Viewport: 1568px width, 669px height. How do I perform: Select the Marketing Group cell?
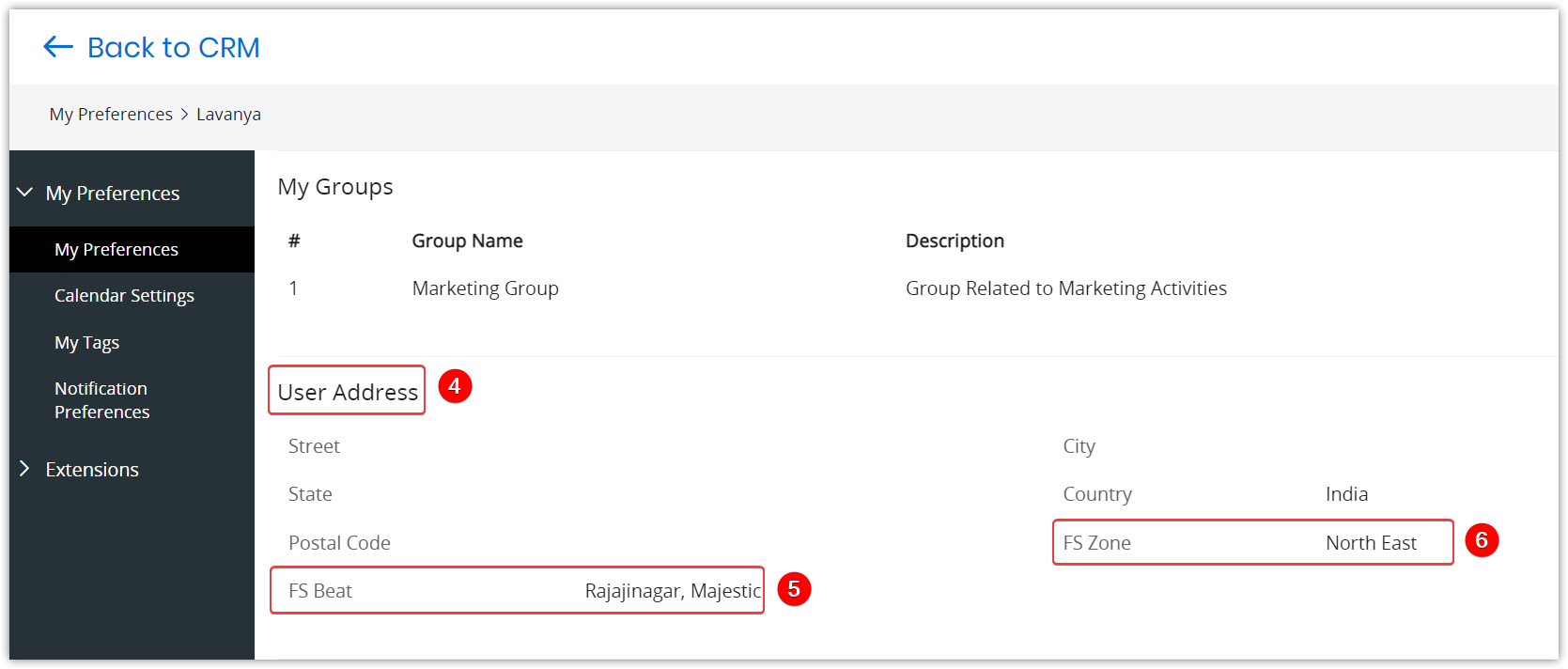(x=485, y=288)
